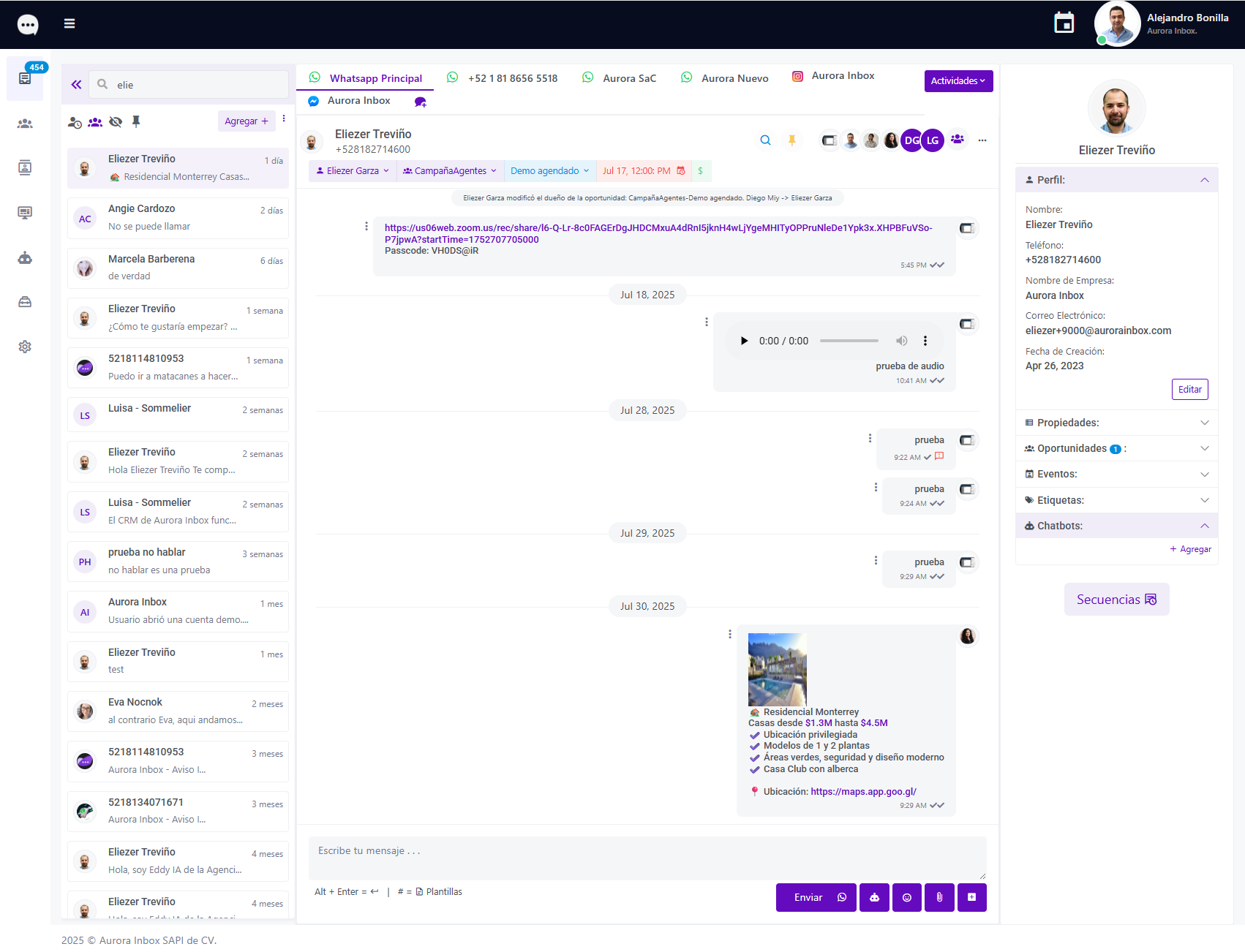The height and width of the screenshot is (952, 1245).
Task: Open Marcela Barberena conversation
Action: (x=178, y=268)
